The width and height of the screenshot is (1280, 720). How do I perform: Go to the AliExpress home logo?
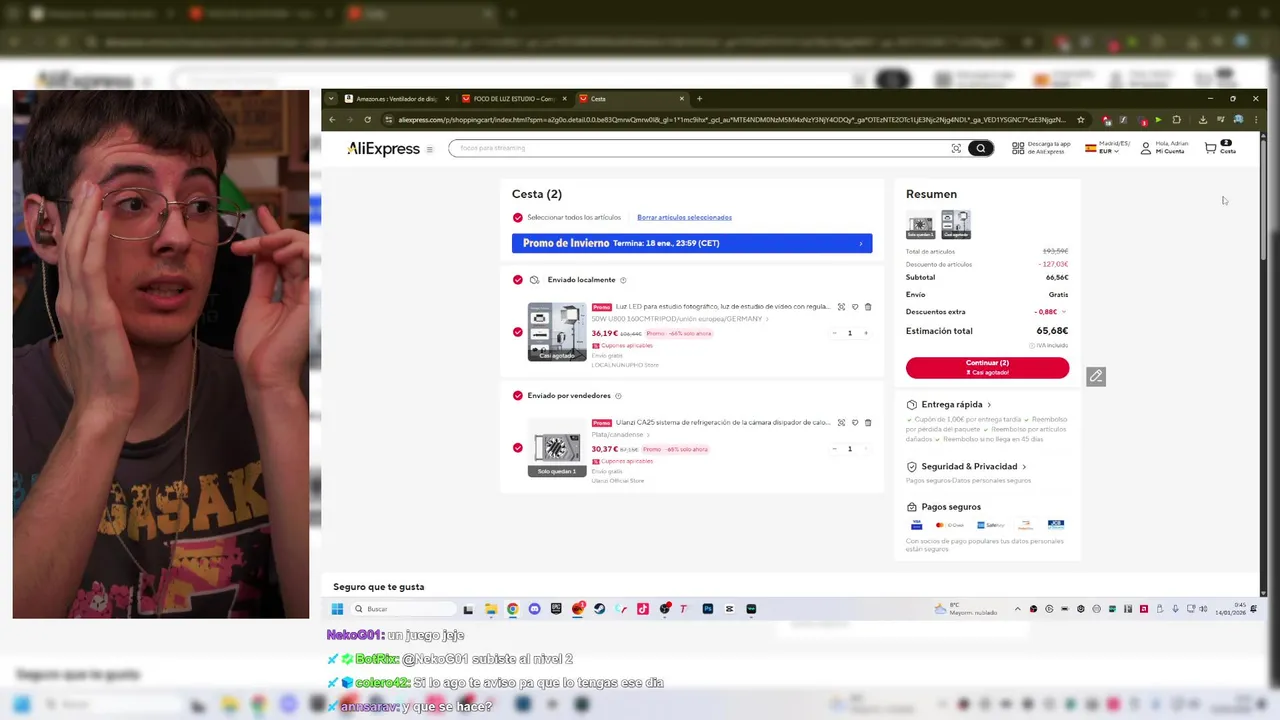pos(383,149)
